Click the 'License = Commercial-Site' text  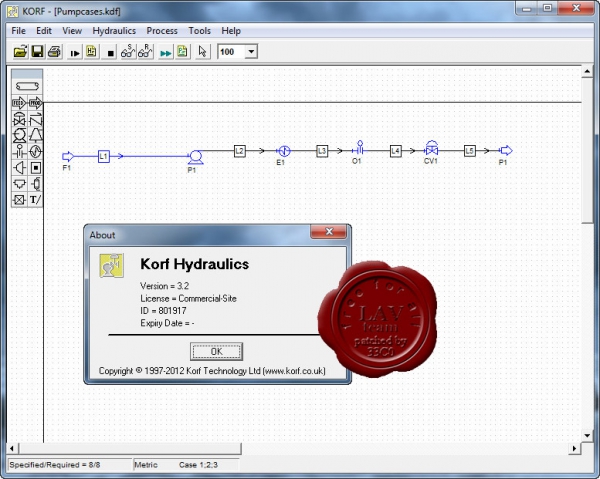[188, 298]
